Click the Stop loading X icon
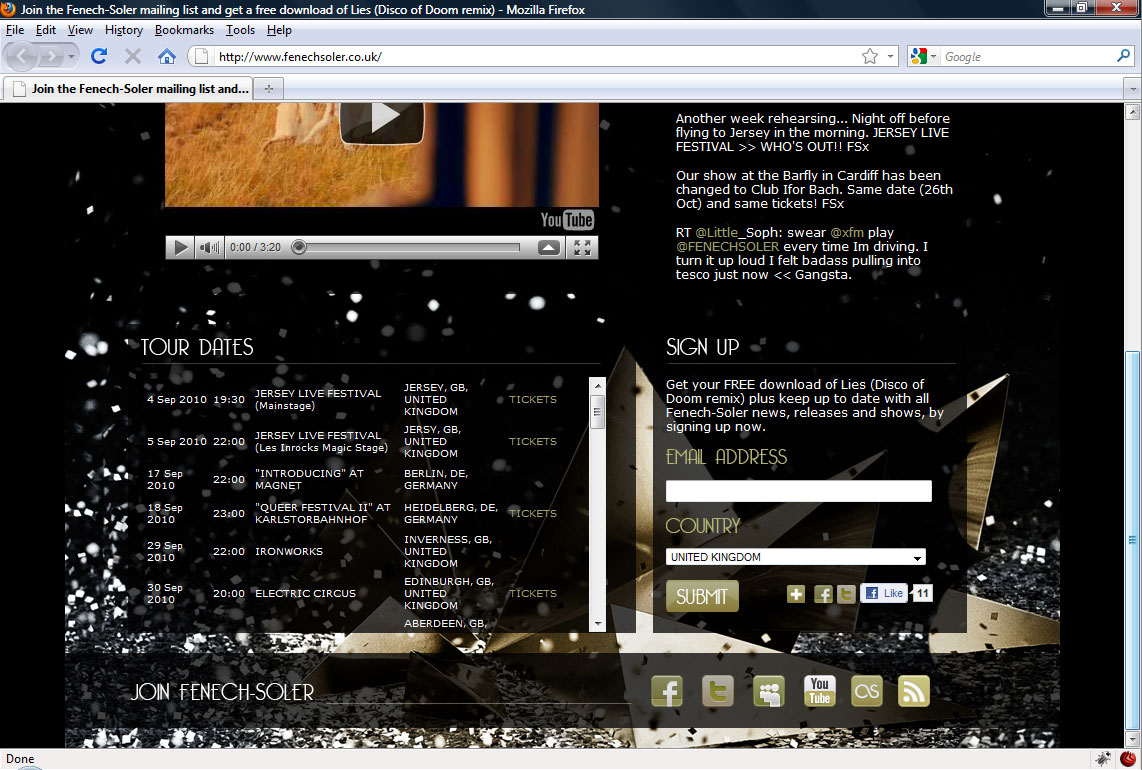1142x770 pixels. (133, 56)
